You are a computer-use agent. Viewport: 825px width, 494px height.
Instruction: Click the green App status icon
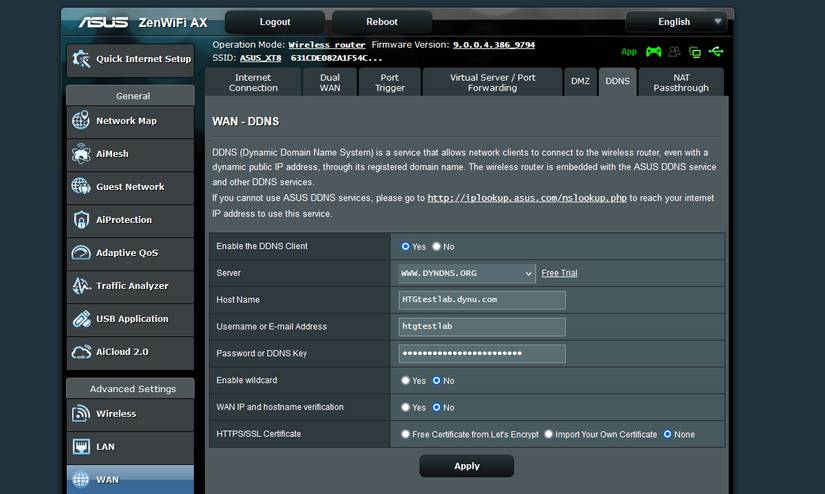point(629,52)
